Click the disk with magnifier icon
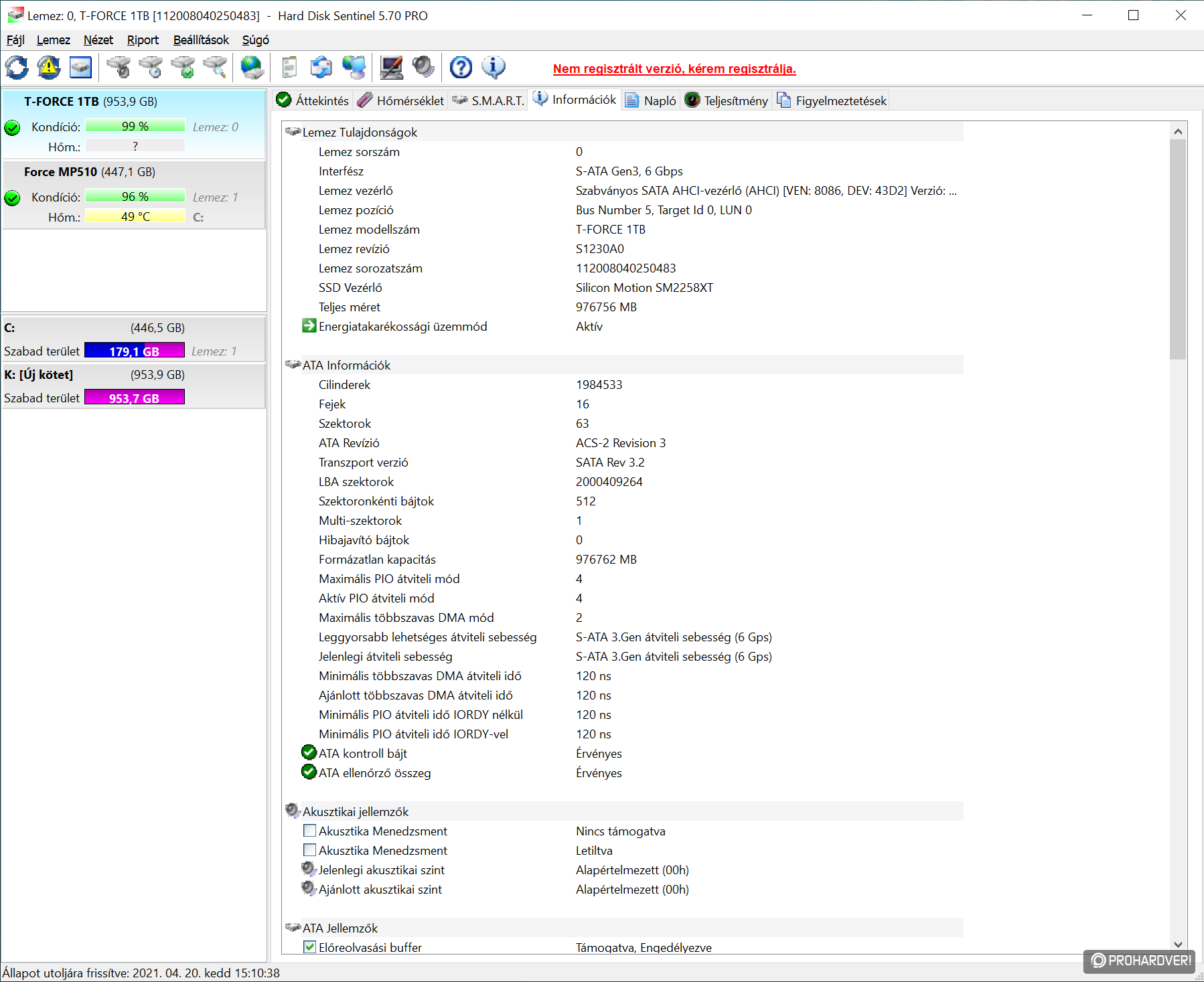The image size is (1204, 982). click(x=216, y=68)
